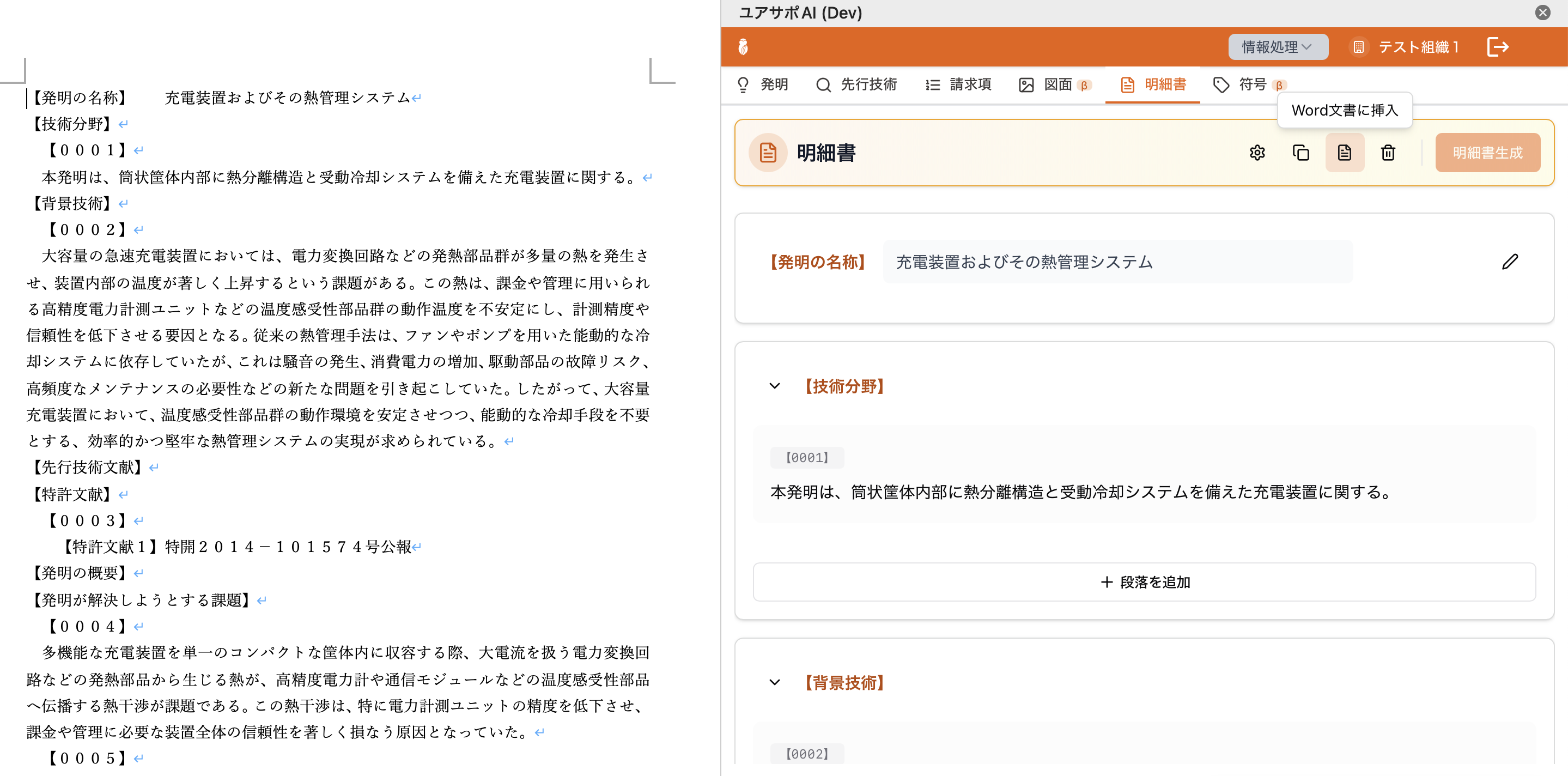
Task: Collapse the 【技術分野】 section
Action: (774, 386)
